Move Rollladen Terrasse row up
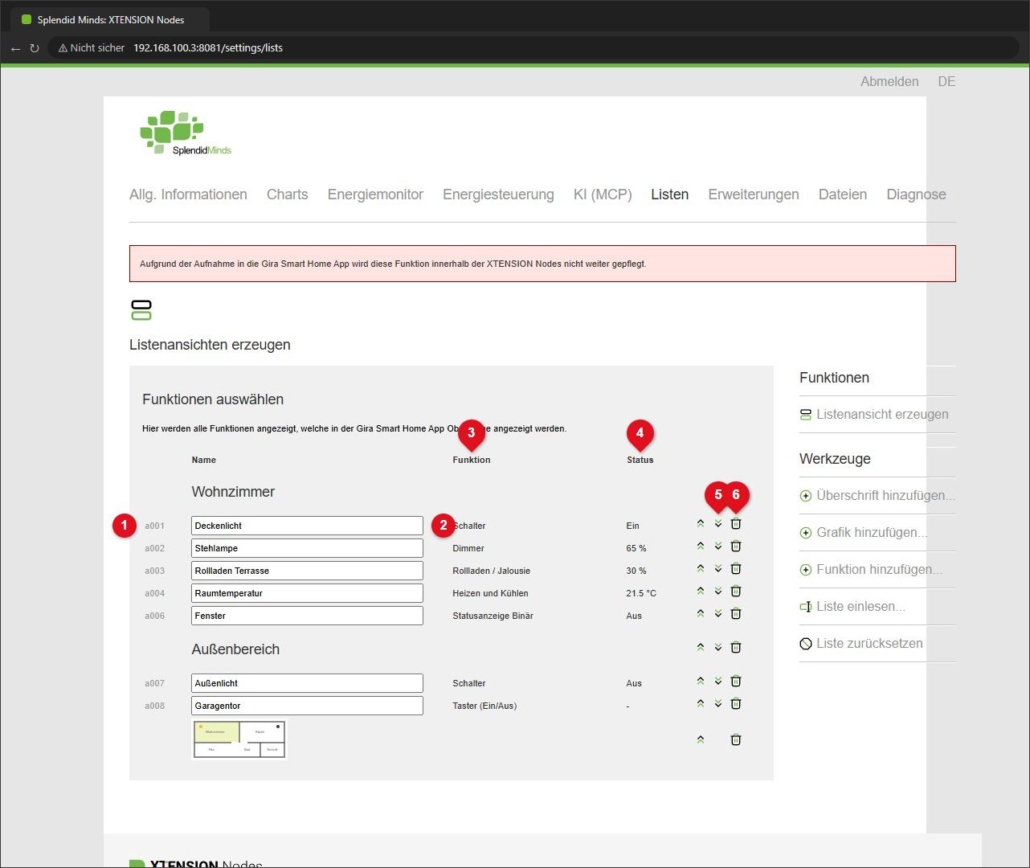 [700, 568]
